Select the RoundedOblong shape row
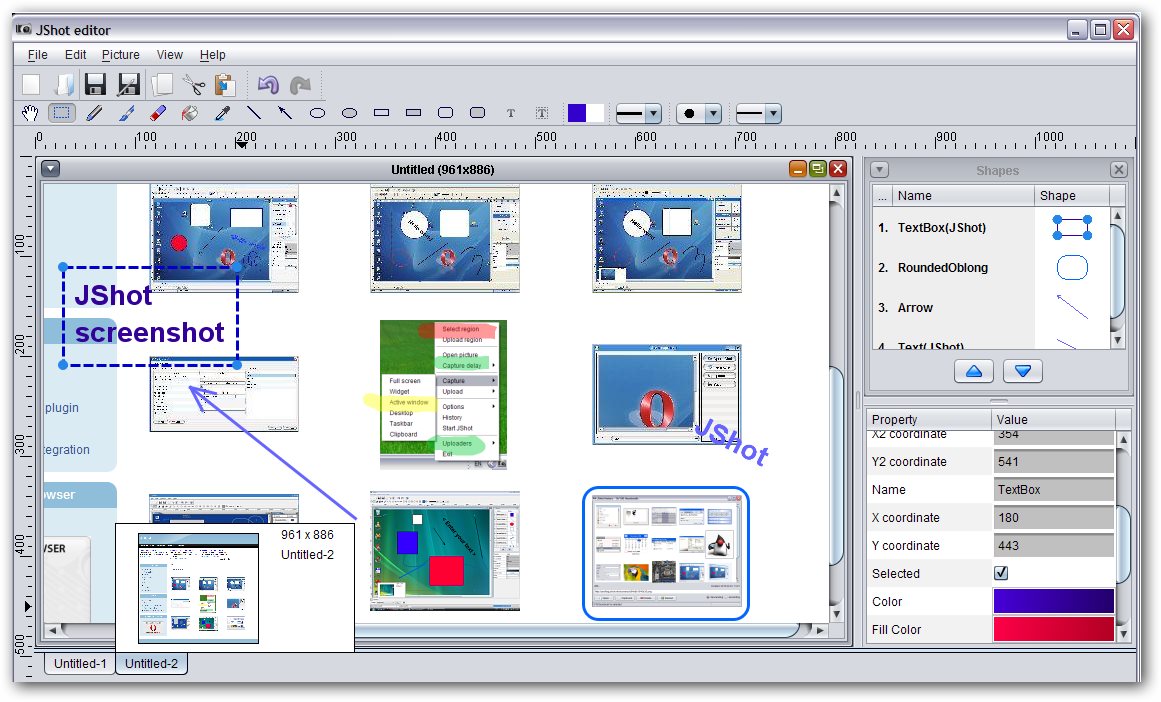The image size is (1161, 702). tap(991, 267)
